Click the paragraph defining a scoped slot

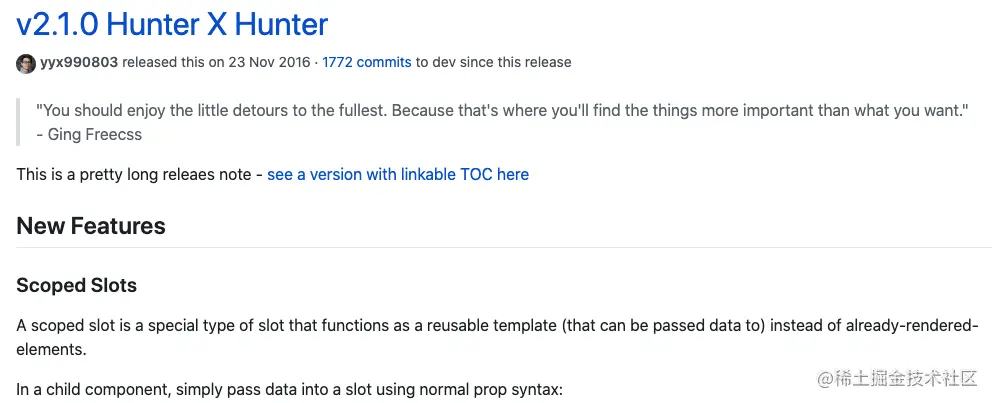pyautogui.click(x=498, y=338)
